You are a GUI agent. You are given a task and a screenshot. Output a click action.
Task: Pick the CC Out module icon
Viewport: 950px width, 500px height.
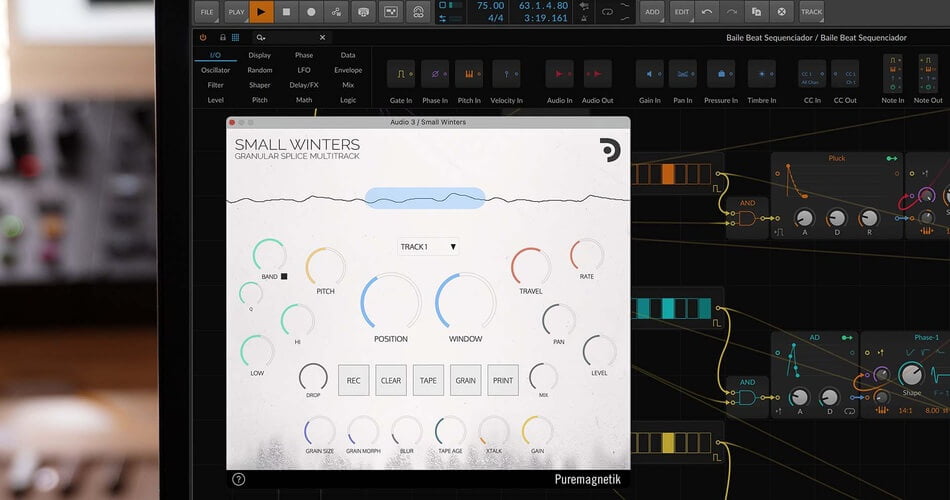845,74
